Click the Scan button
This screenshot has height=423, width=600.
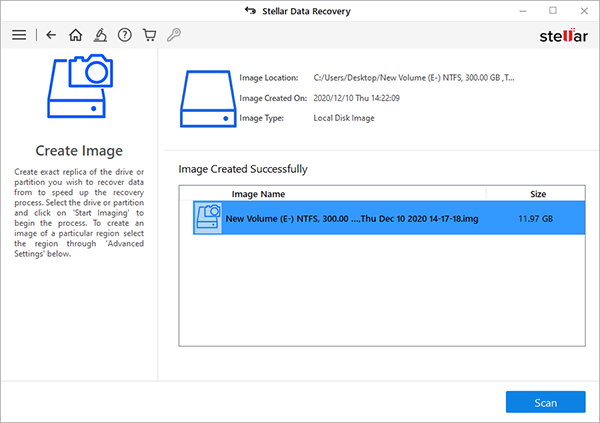click(x=545, y=402)
